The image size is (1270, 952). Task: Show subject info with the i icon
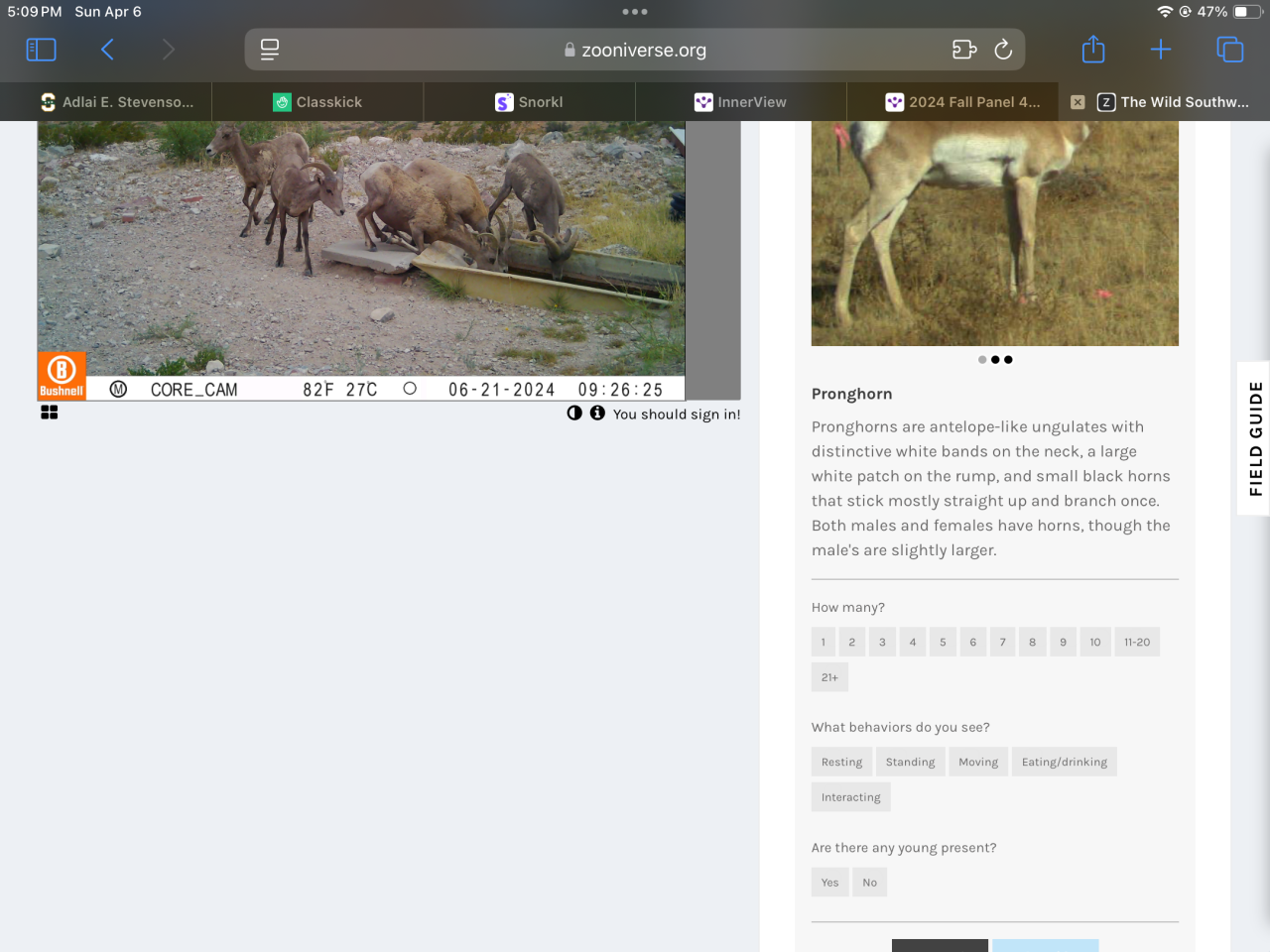click(597, 413)
